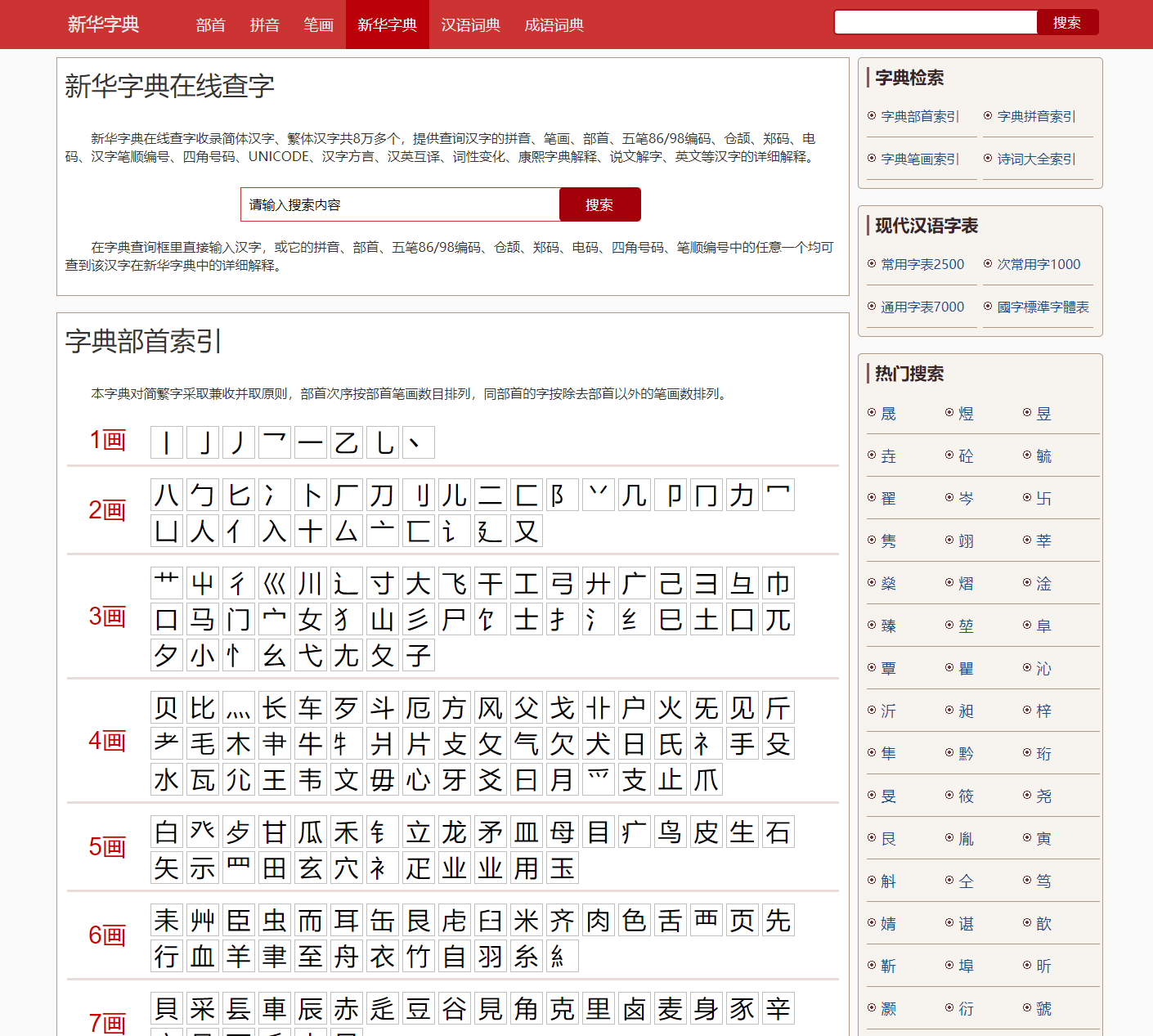Switch to the 拼音 navigation tab
Screen dimensions: 1153x1036
coord(264,25)
